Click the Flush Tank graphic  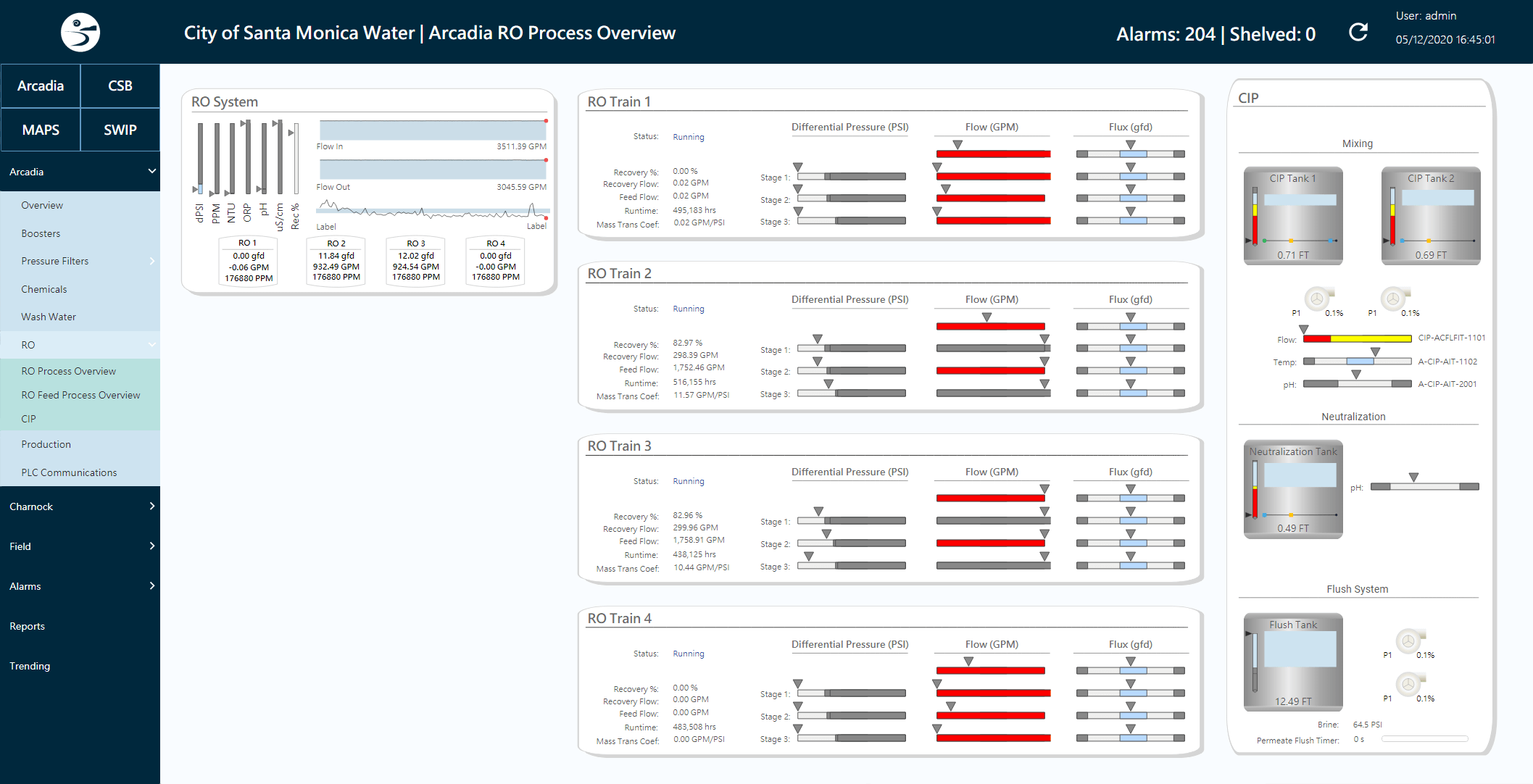(x=1293, y=662)
